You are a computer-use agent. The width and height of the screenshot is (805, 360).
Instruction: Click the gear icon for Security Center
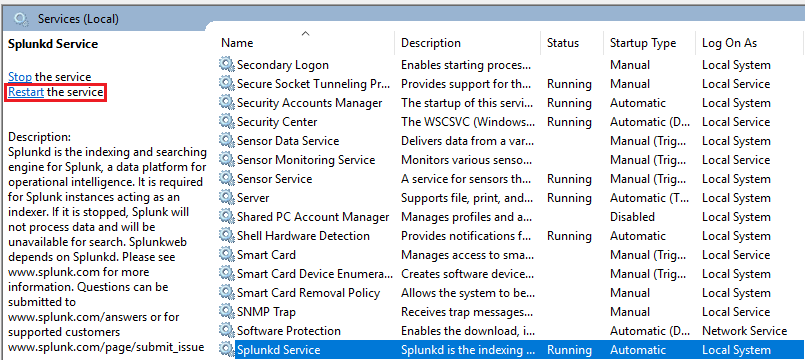tap(226, 121)
